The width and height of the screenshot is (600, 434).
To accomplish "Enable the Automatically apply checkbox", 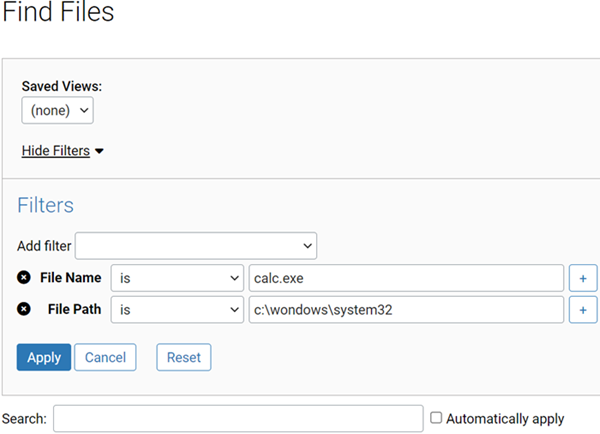I will pyautogui.click(x=436, y=418).
